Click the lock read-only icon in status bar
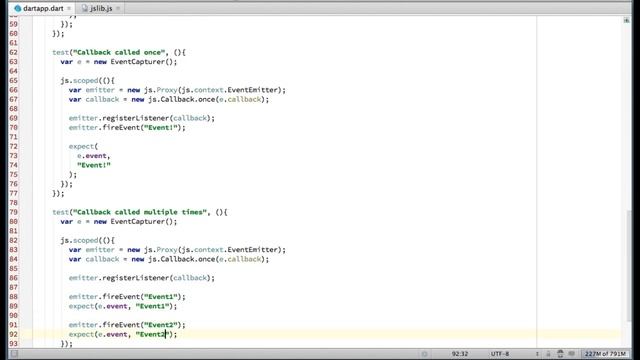Viewport: 640px width, 360px height. click(548, 353)
